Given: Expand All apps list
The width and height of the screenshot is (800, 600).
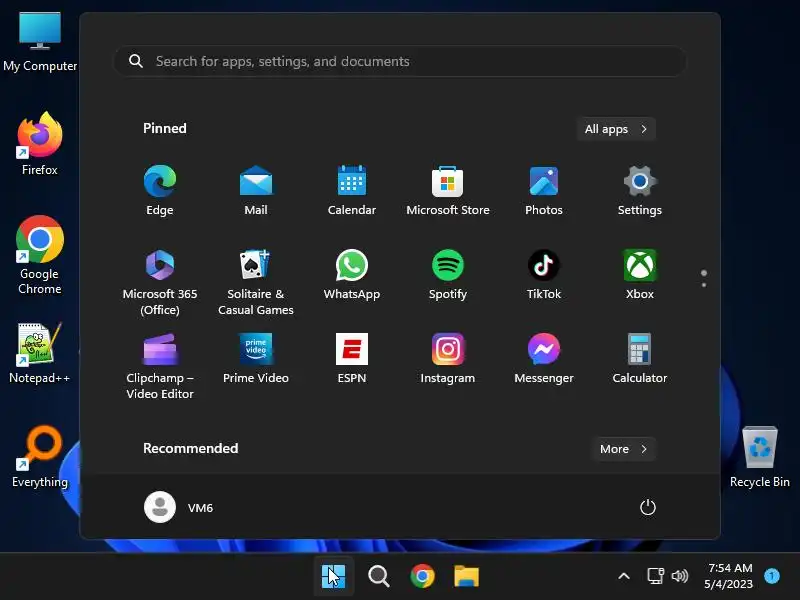Looking at the screenshot, I should [616, 129].
